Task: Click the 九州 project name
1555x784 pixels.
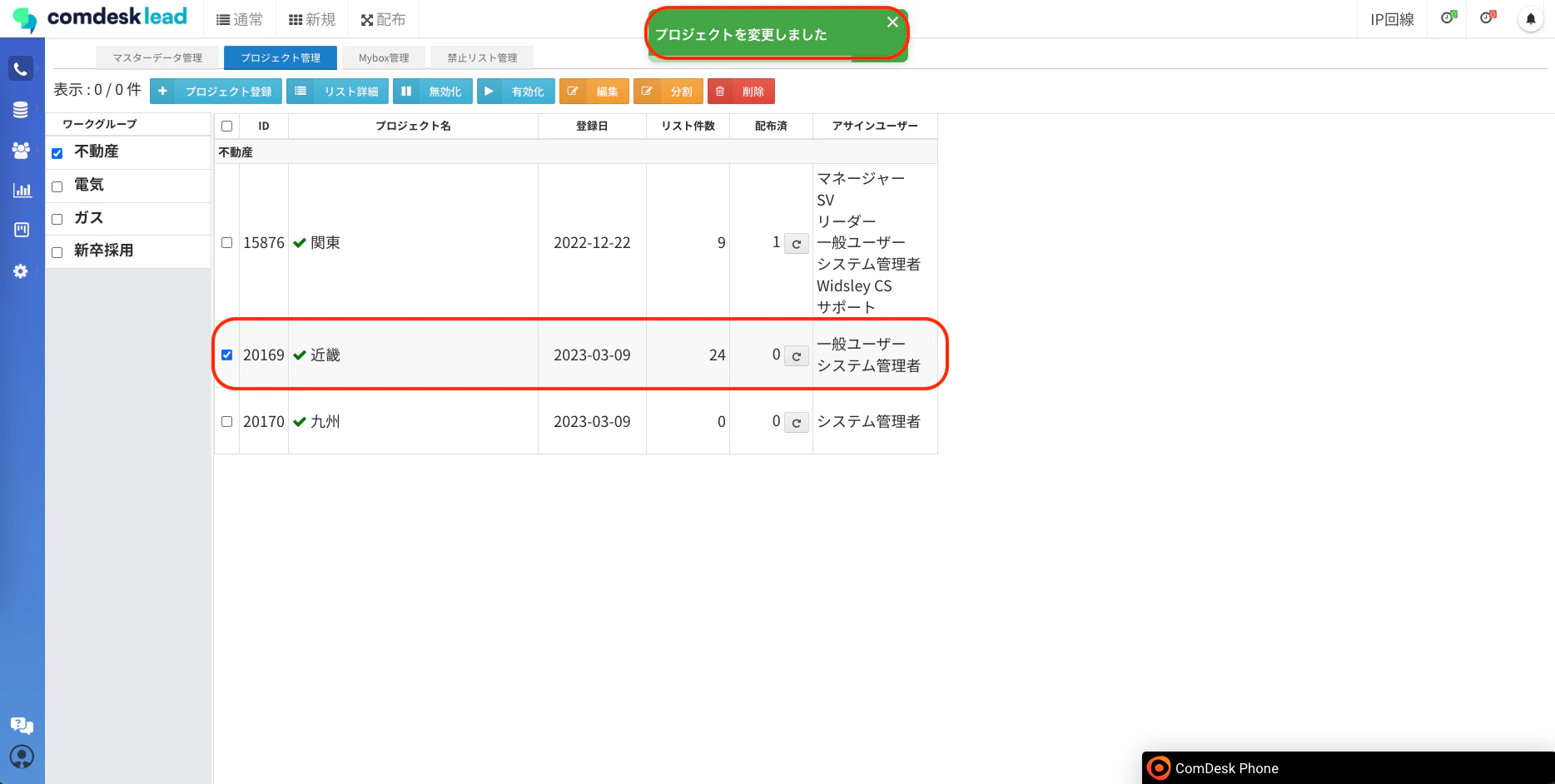Action: pos(325,422)
